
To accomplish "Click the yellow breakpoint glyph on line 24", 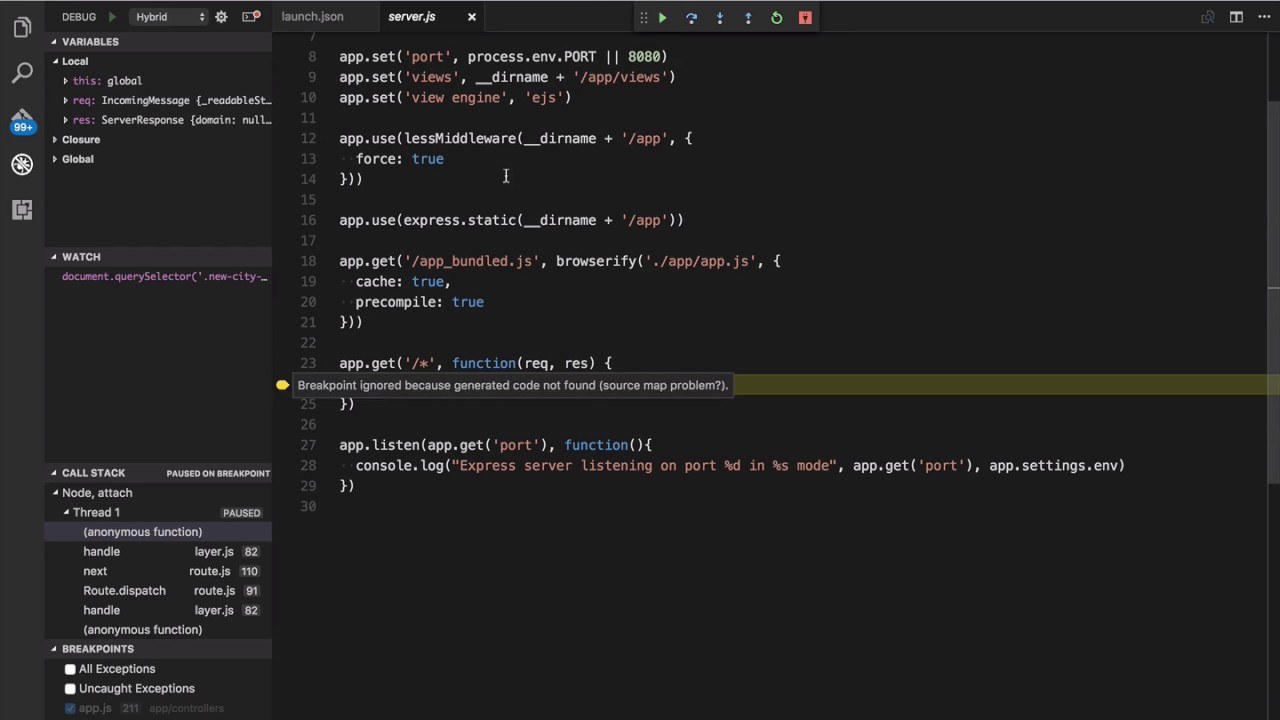I will pos(282,384).
